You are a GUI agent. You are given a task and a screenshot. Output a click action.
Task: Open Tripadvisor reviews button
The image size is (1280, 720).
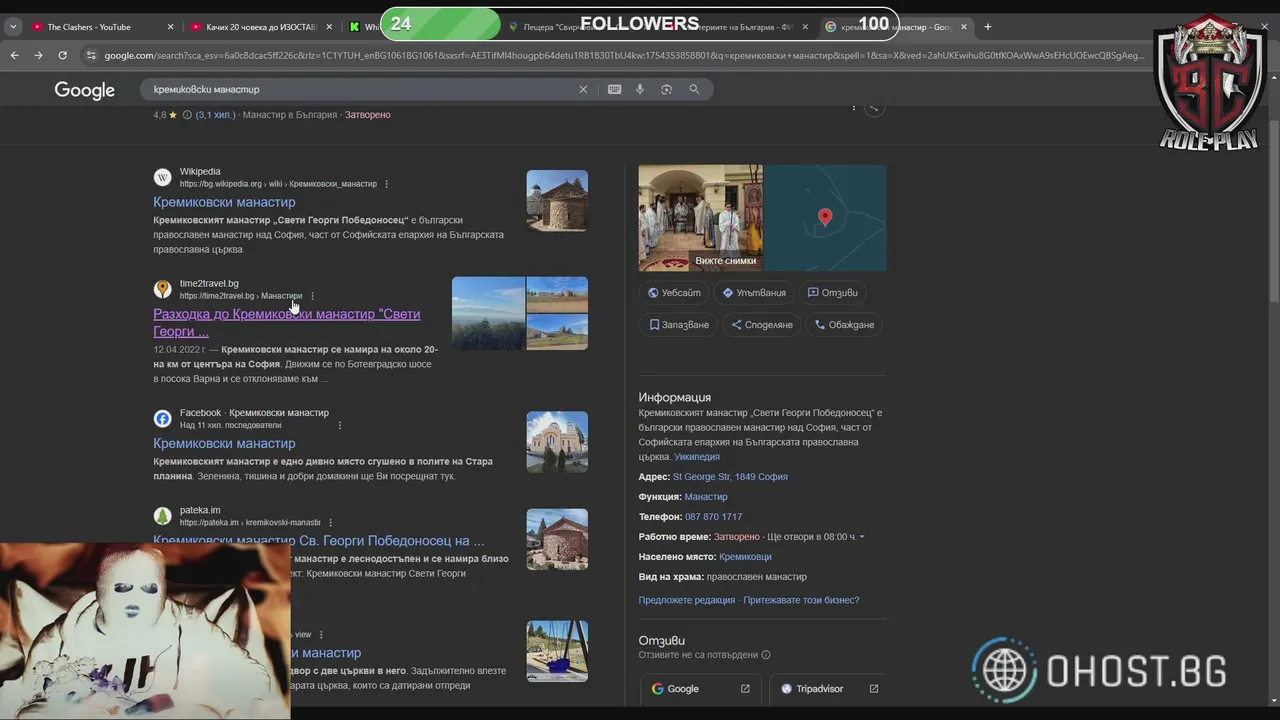click(829, 689)
